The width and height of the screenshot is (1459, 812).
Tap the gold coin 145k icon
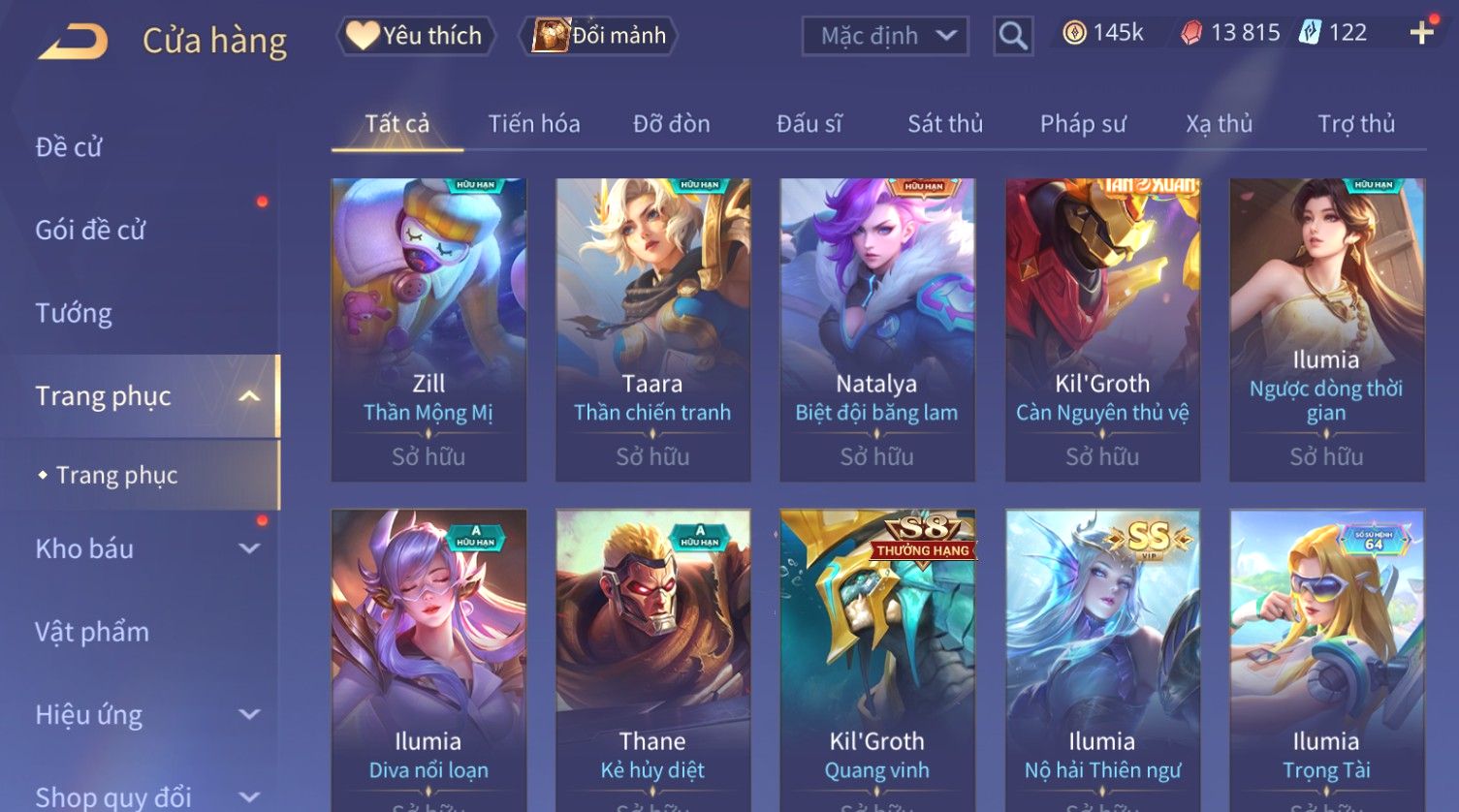click(x=1074, y=33)
